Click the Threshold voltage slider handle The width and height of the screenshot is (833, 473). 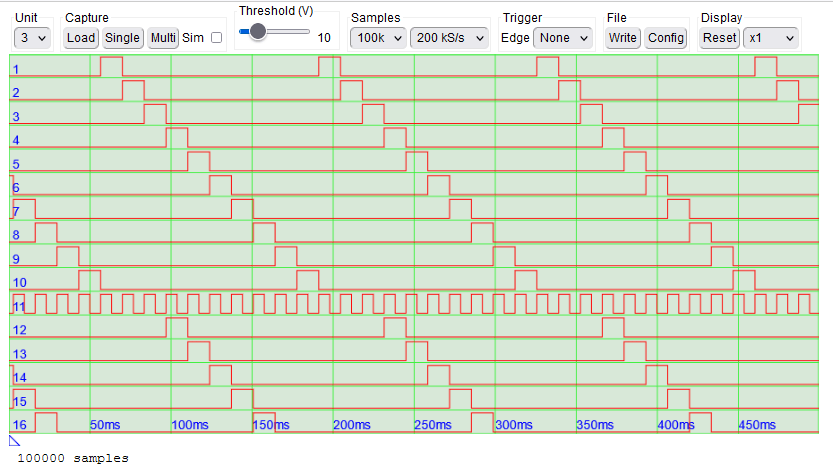coord(258,31)
